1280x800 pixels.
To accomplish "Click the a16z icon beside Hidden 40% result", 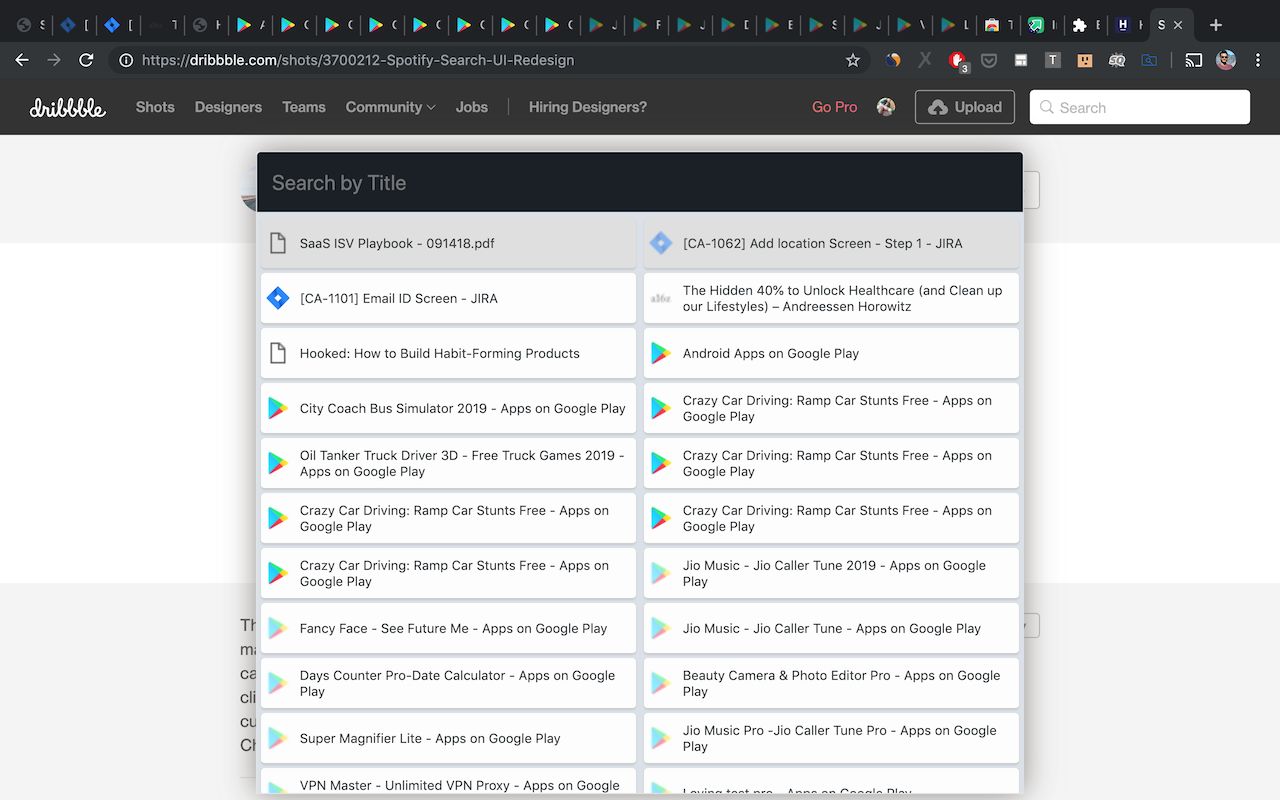I will (x=660, y=298).
